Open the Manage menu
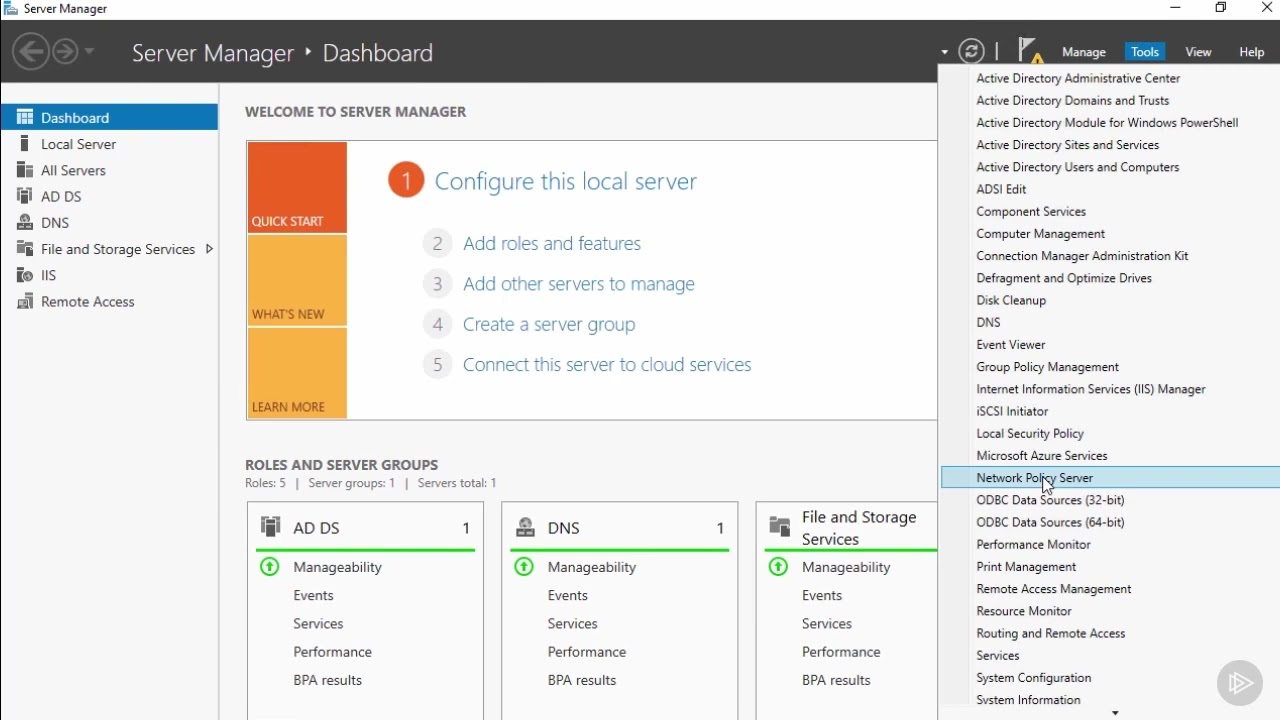 click(1083, 52)
